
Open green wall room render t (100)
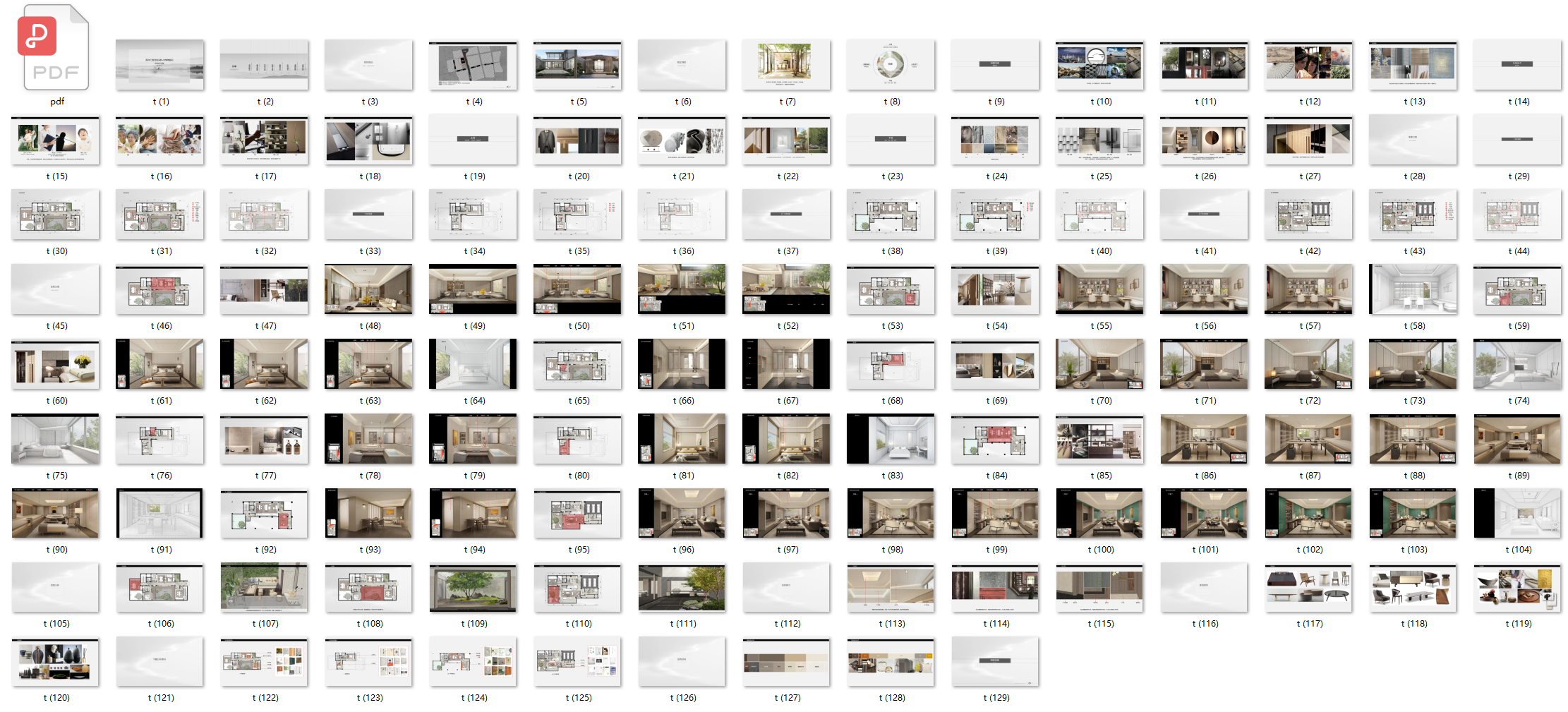[1100, 514]
